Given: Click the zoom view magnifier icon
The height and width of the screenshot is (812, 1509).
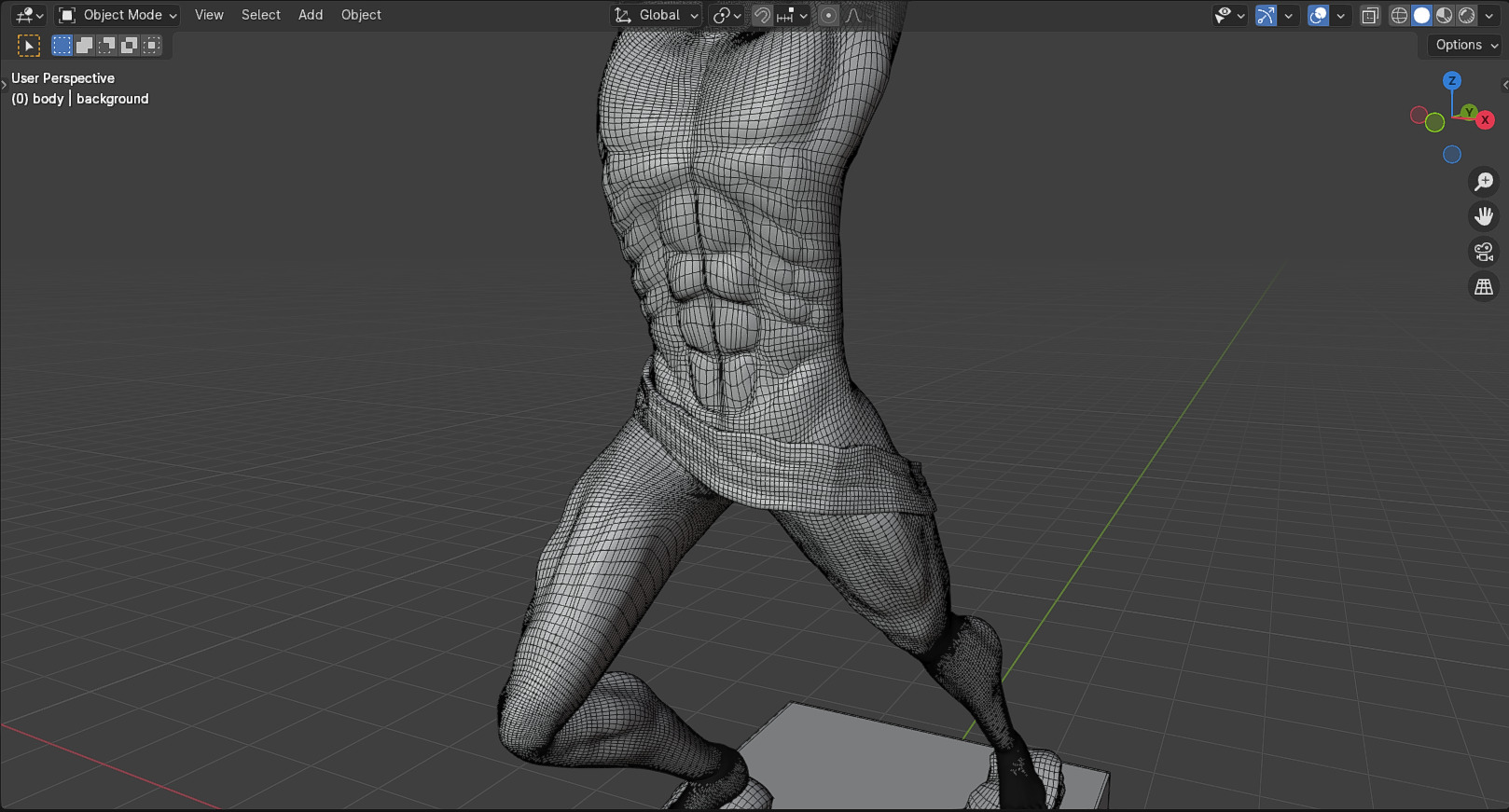Looking at the screenshot, I should 1484,181.
